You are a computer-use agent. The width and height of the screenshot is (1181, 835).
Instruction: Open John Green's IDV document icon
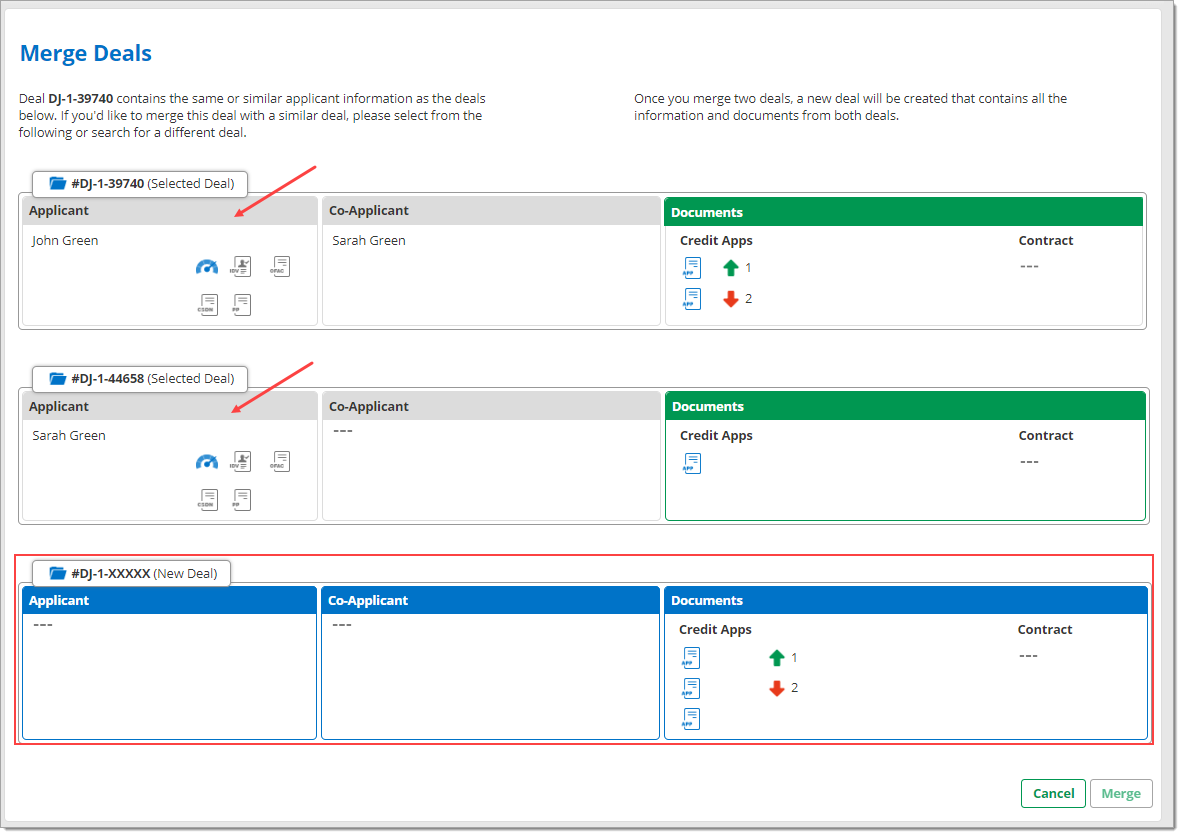tap(241, 266)
